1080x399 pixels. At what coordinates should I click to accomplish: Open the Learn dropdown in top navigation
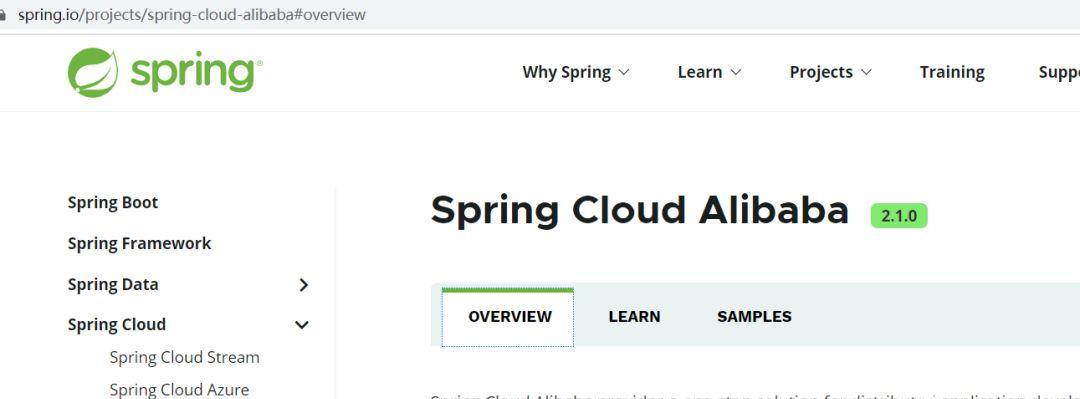click(x=709, y=72)
